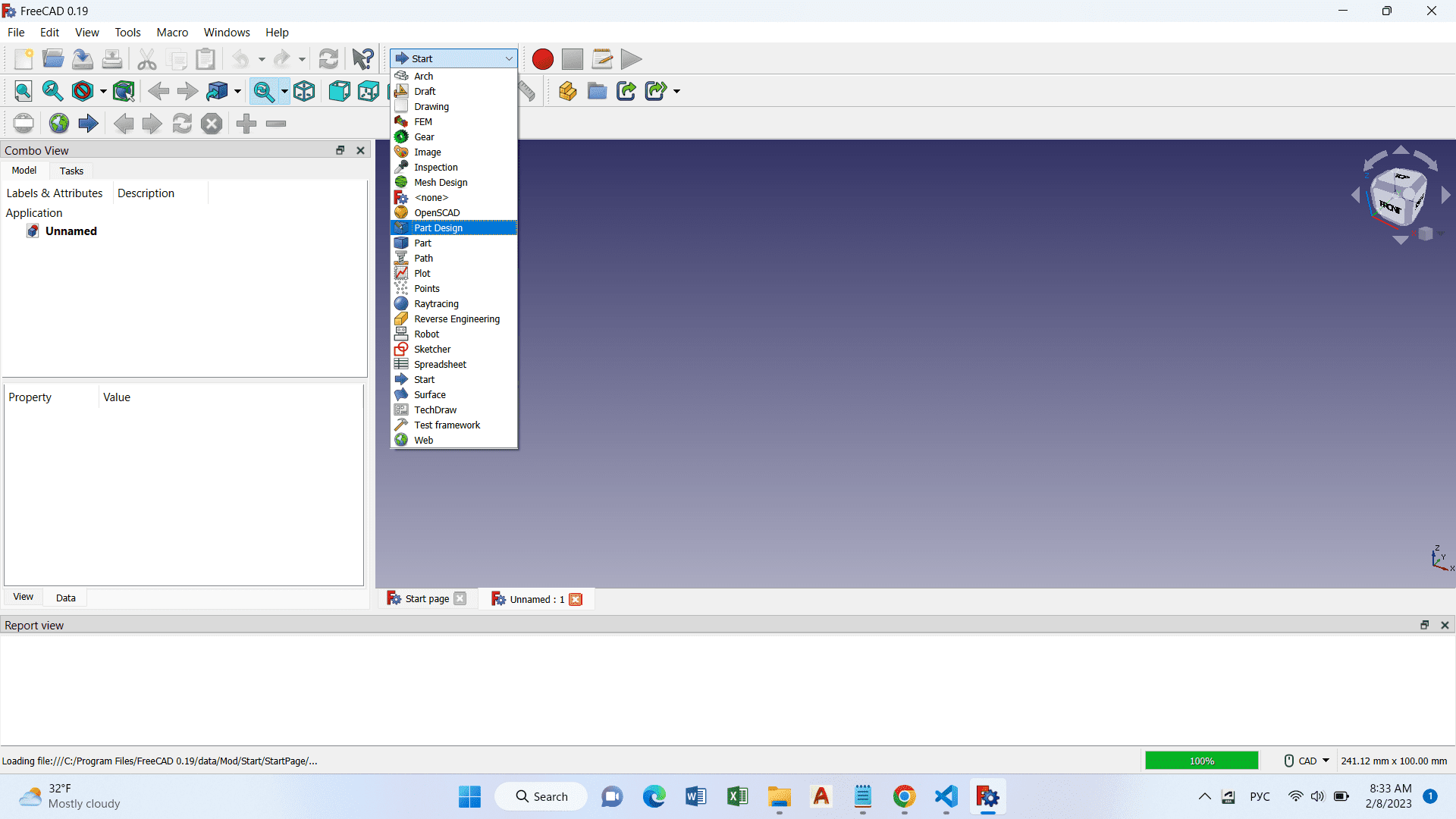Click the Fit all view icon
Image resolution: width=1456 pixels, height=819 pixels.
pyautogui.click(x=24, y=92)
